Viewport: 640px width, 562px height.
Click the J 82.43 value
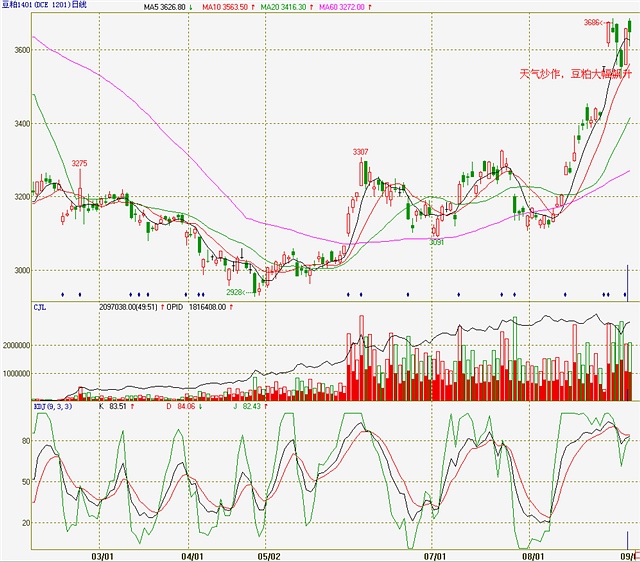[247, 407]
